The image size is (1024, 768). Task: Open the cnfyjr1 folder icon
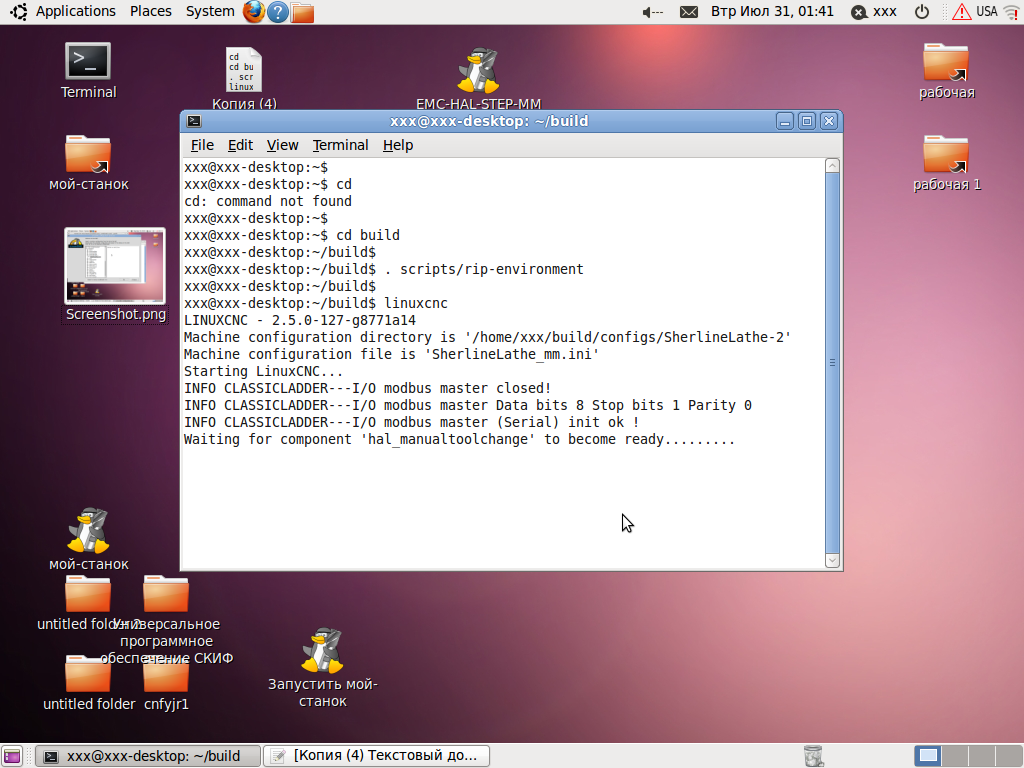tap(166, 677)
